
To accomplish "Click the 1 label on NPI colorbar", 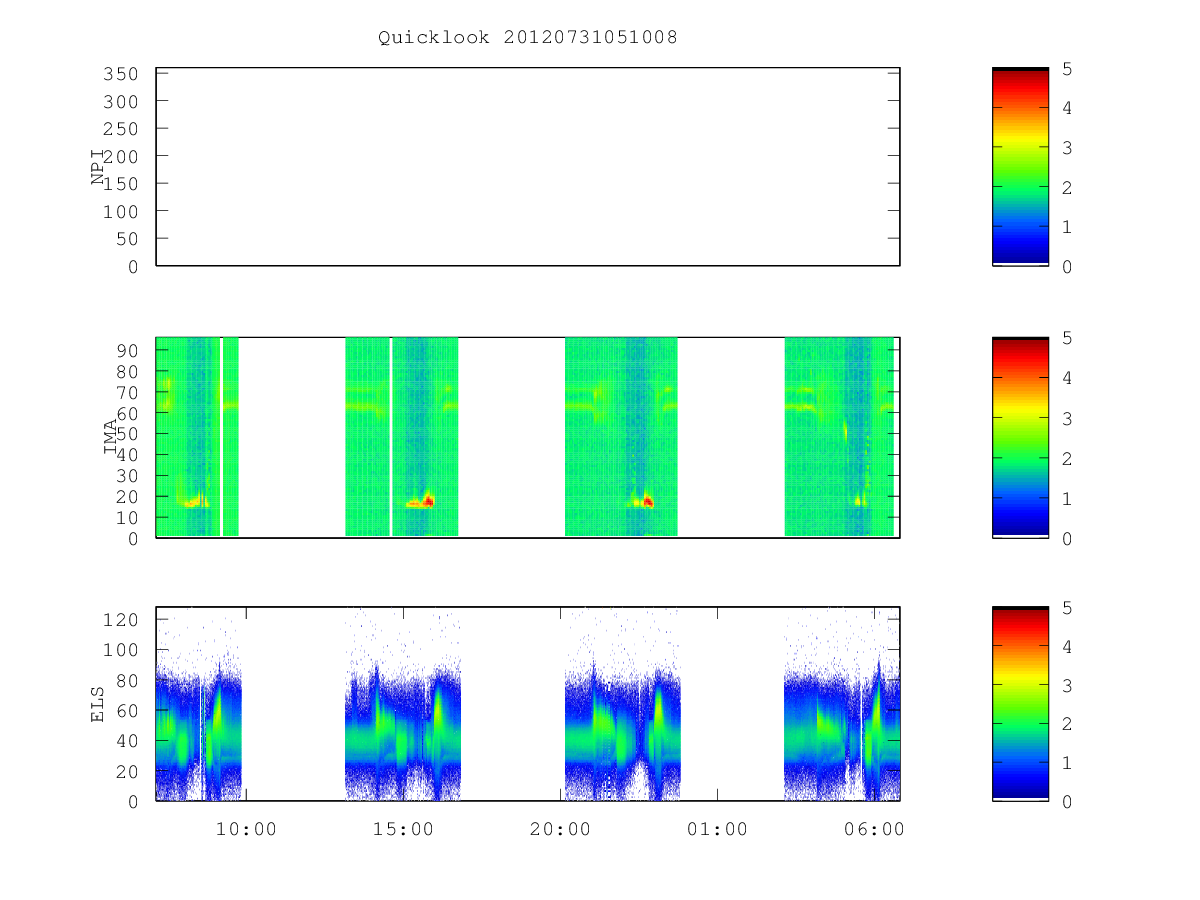I will click(x=1068, y=227).
